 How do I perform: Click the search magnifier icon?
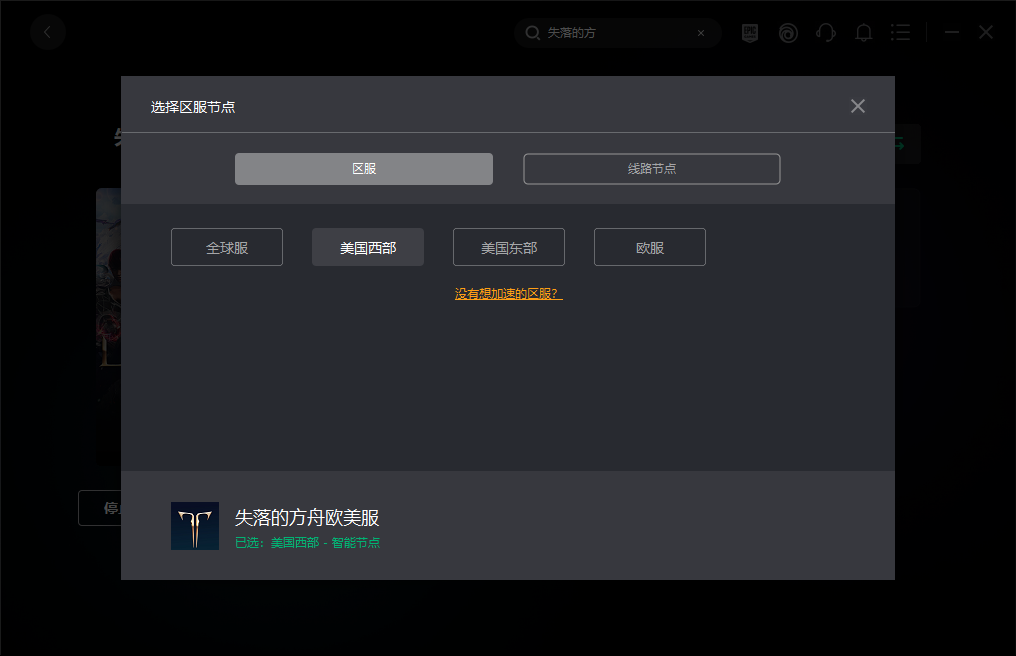click(x=533, y=32)
